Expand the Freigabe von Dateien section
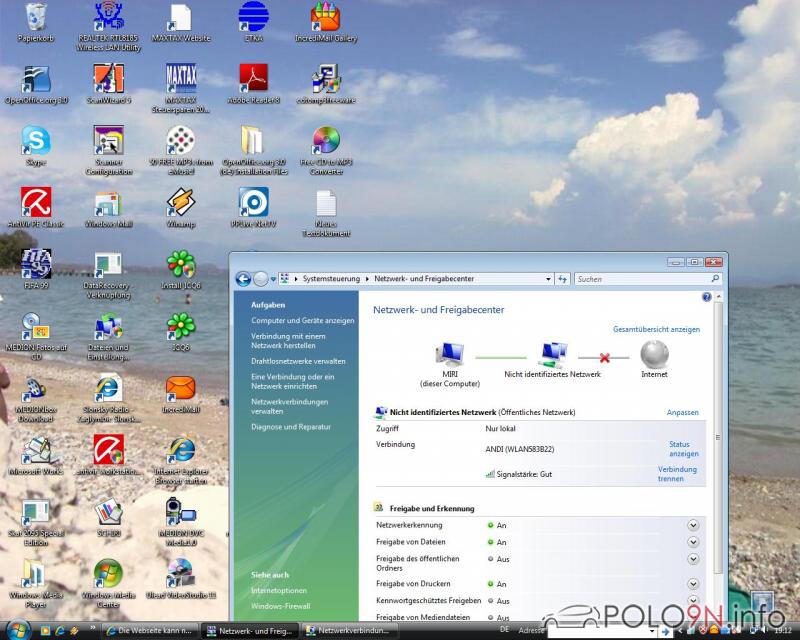The image size is (800, 640). pos(693,542)
